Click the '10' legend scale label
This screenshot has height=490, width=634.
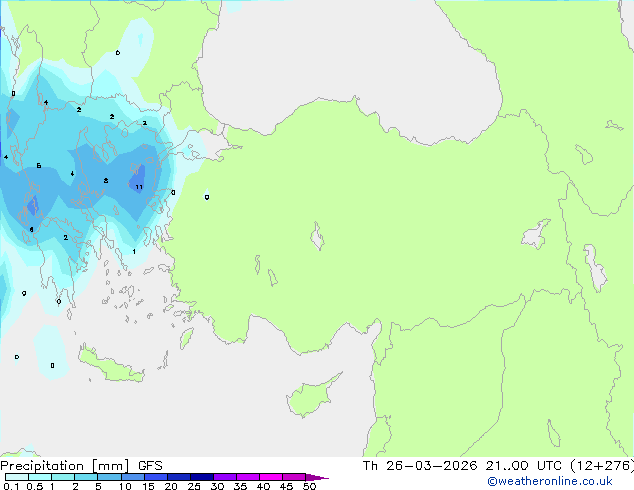coord(125,486)
